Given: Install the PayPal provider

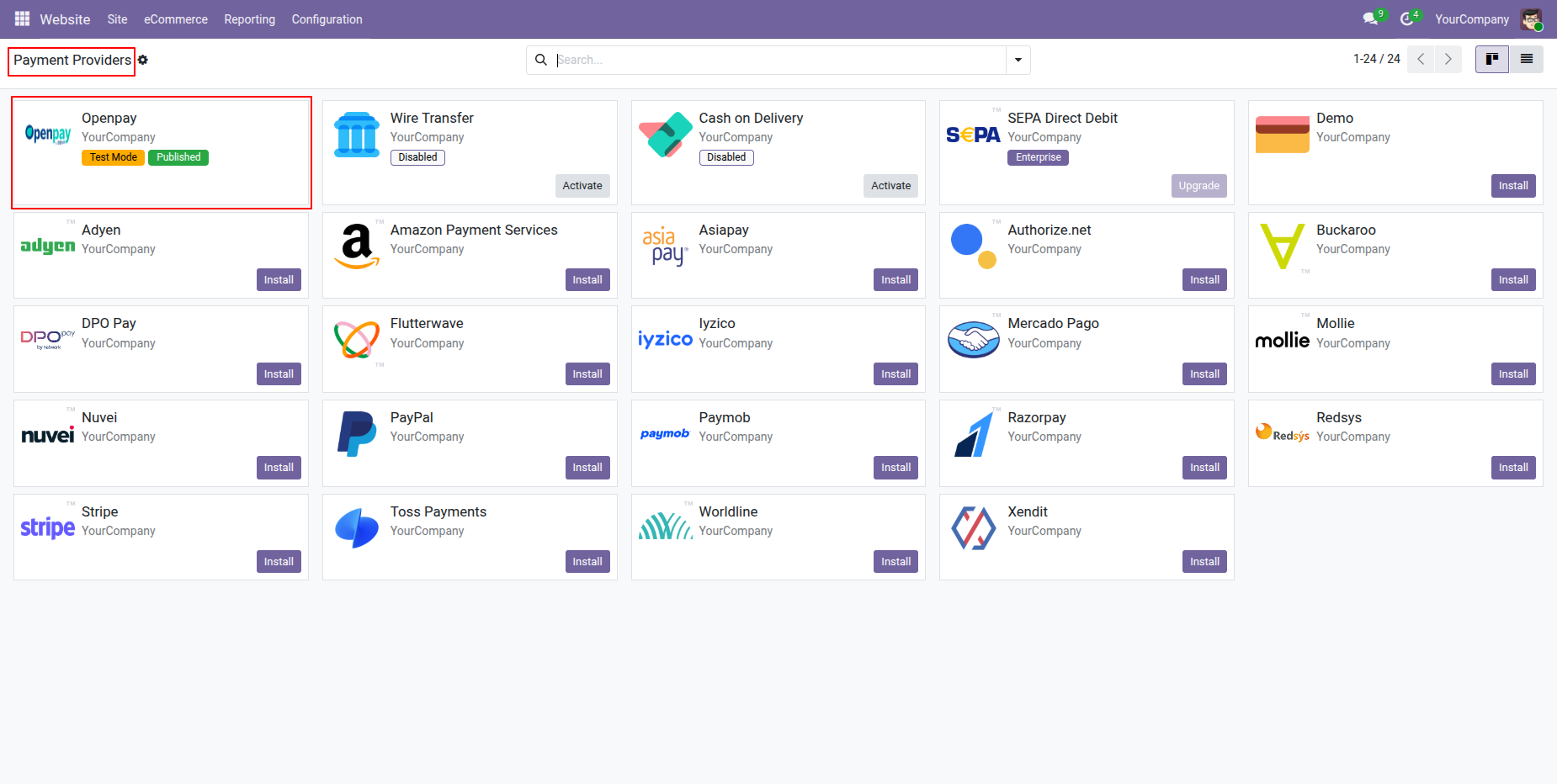Looking at the screenshot, I should 587,468.
